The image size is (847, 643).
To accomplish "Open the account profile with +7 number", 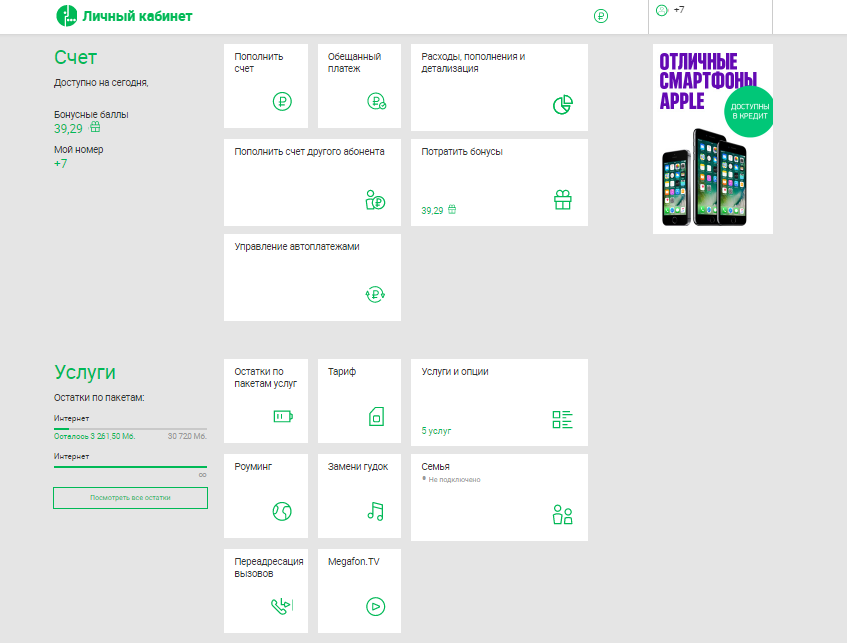I will point(708,11).
